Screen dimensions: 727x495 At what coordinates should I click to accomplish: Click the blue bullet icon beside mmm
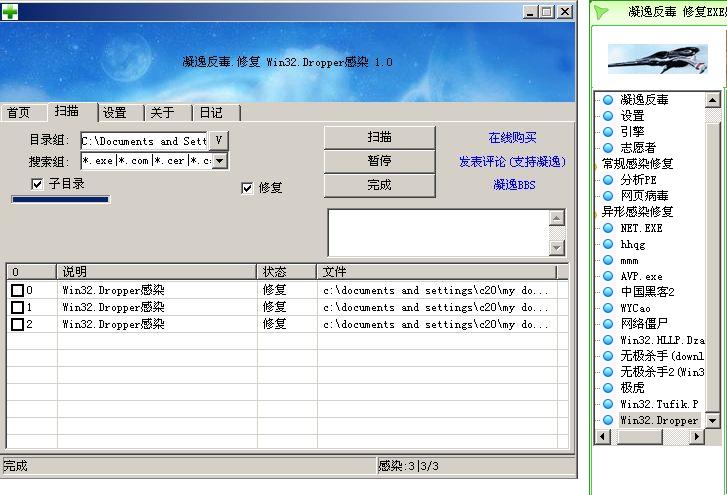tap(608, 260)
